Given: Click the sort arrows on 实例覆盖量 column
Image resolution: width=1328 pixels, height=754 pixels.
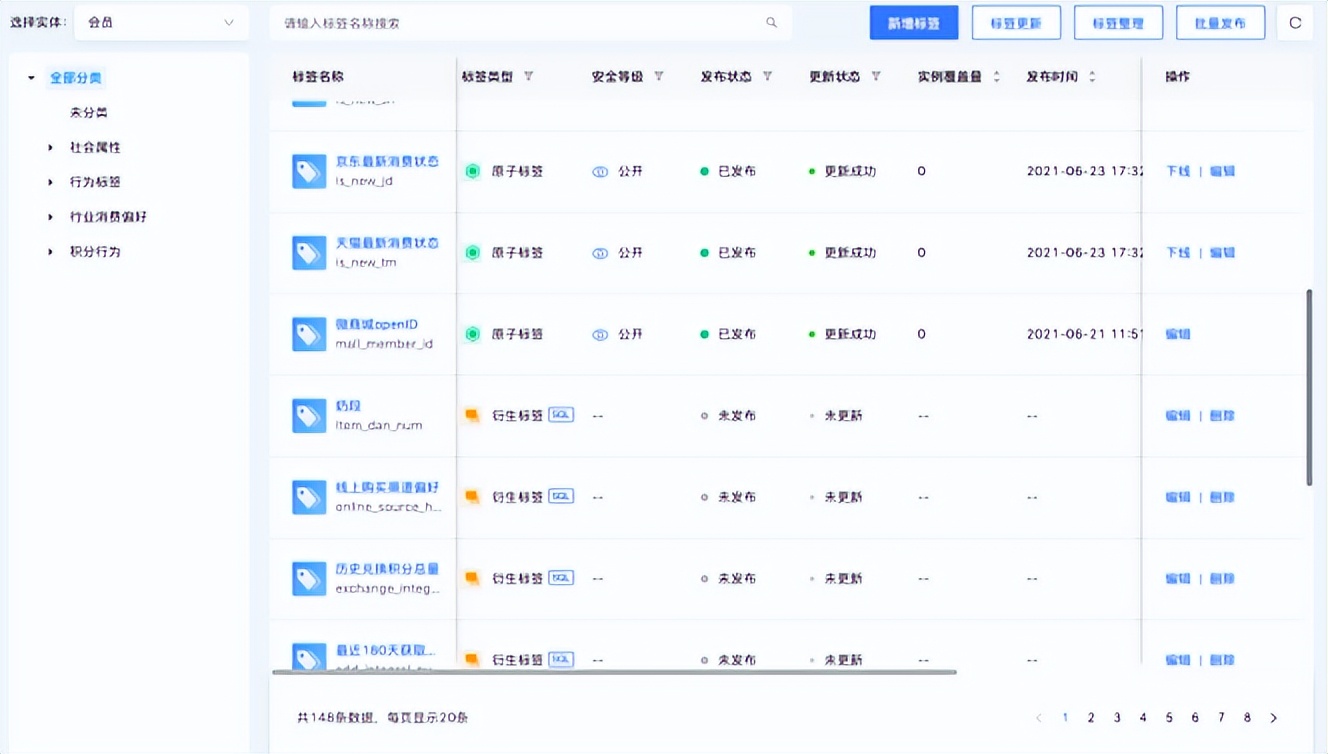Looking at the screenshot, I should [x=997, y=75].
